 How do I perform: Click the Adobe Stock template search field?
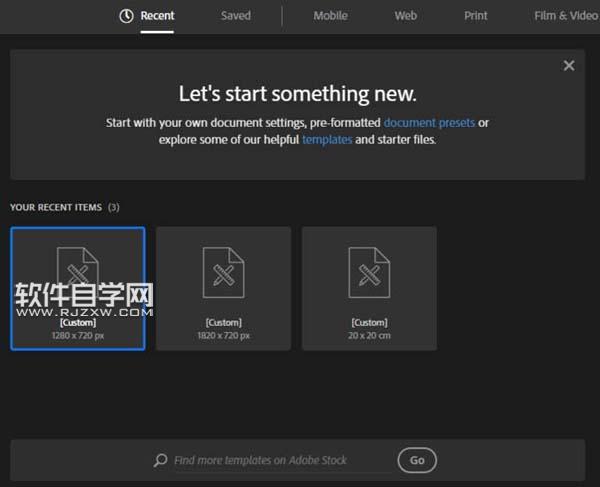coord(282,460)
